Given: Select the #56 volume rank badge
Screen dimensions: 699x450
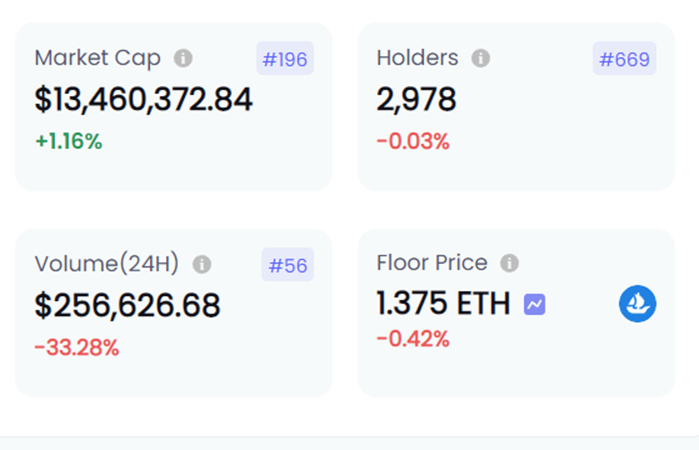Looking at the screenshot, I should 288,264.
